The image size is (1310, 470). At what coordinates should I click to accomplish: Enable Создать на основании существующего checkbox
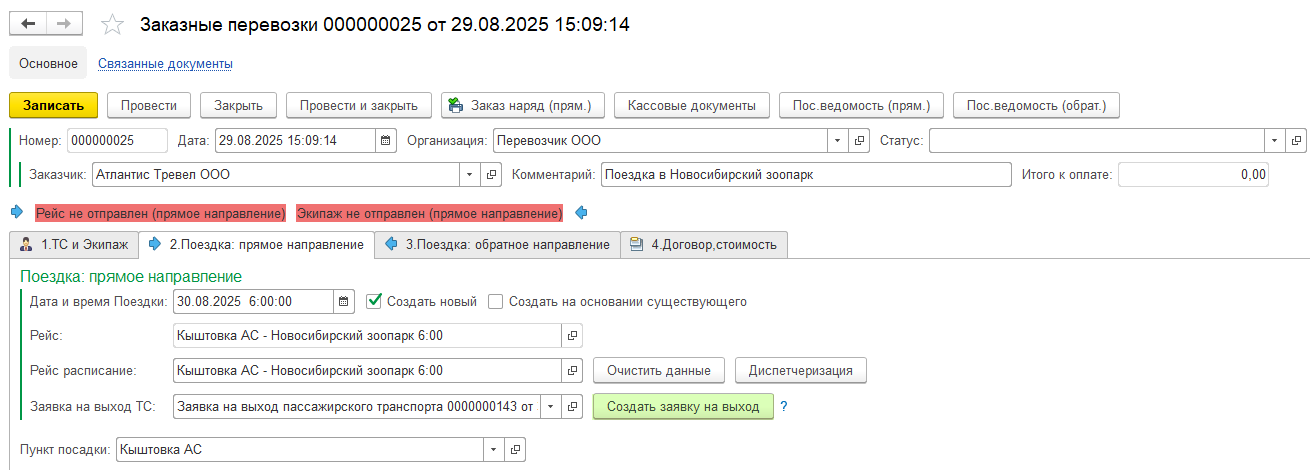coord(496,301)
